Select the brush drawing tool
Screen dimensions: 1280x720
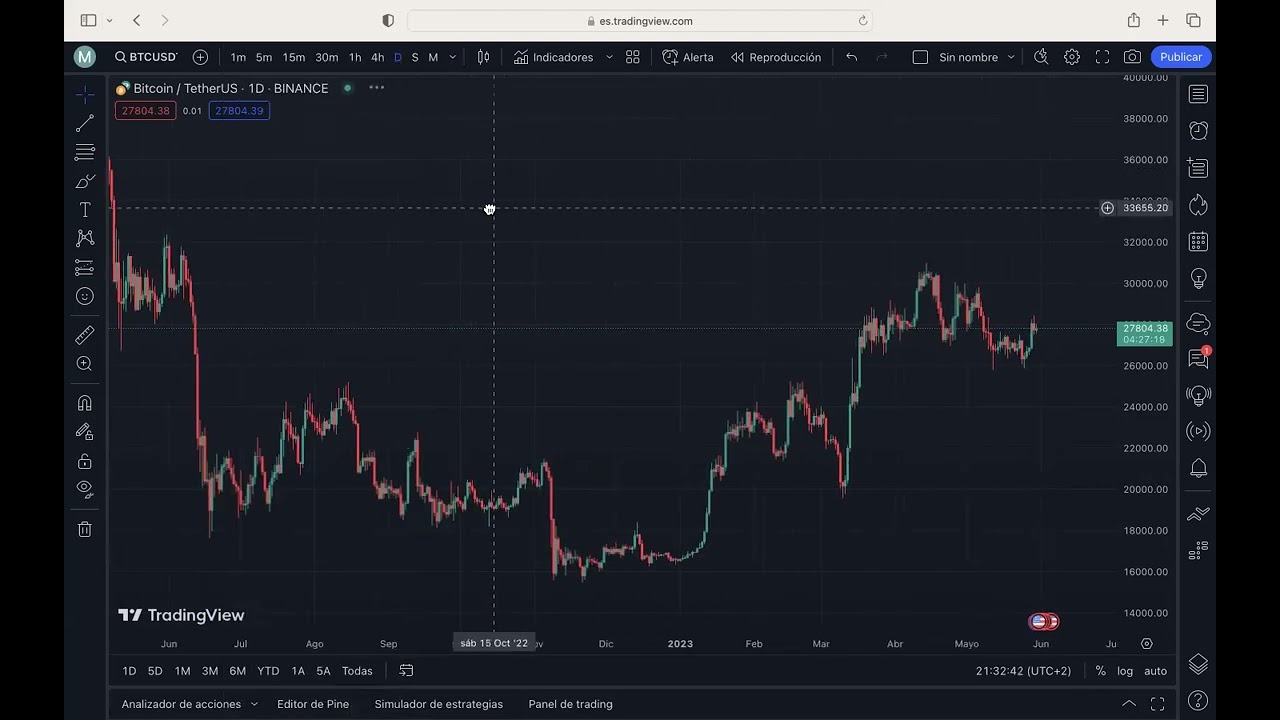point(85,181)
